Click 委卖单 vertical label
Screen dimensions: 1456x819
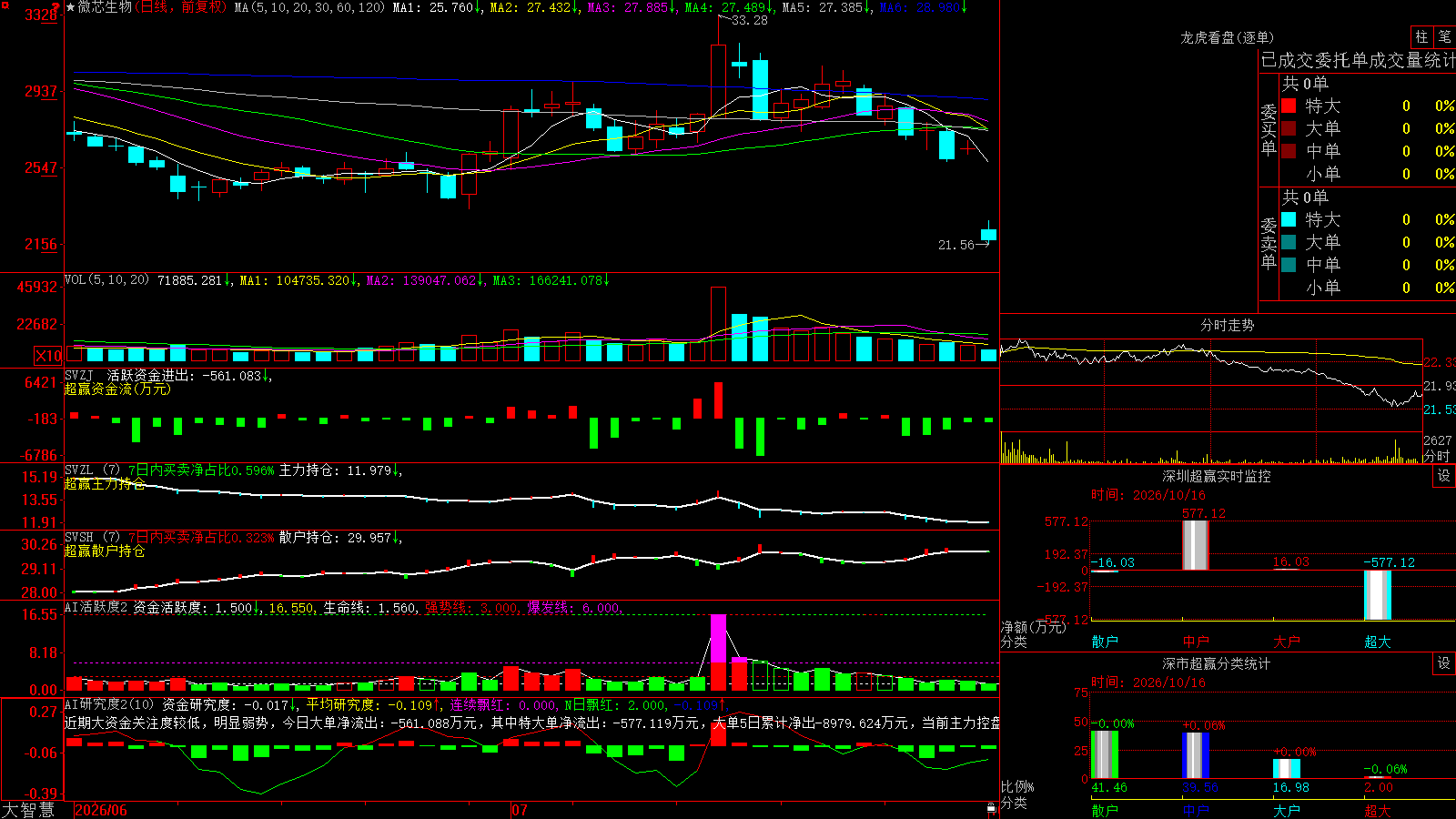1269,243
